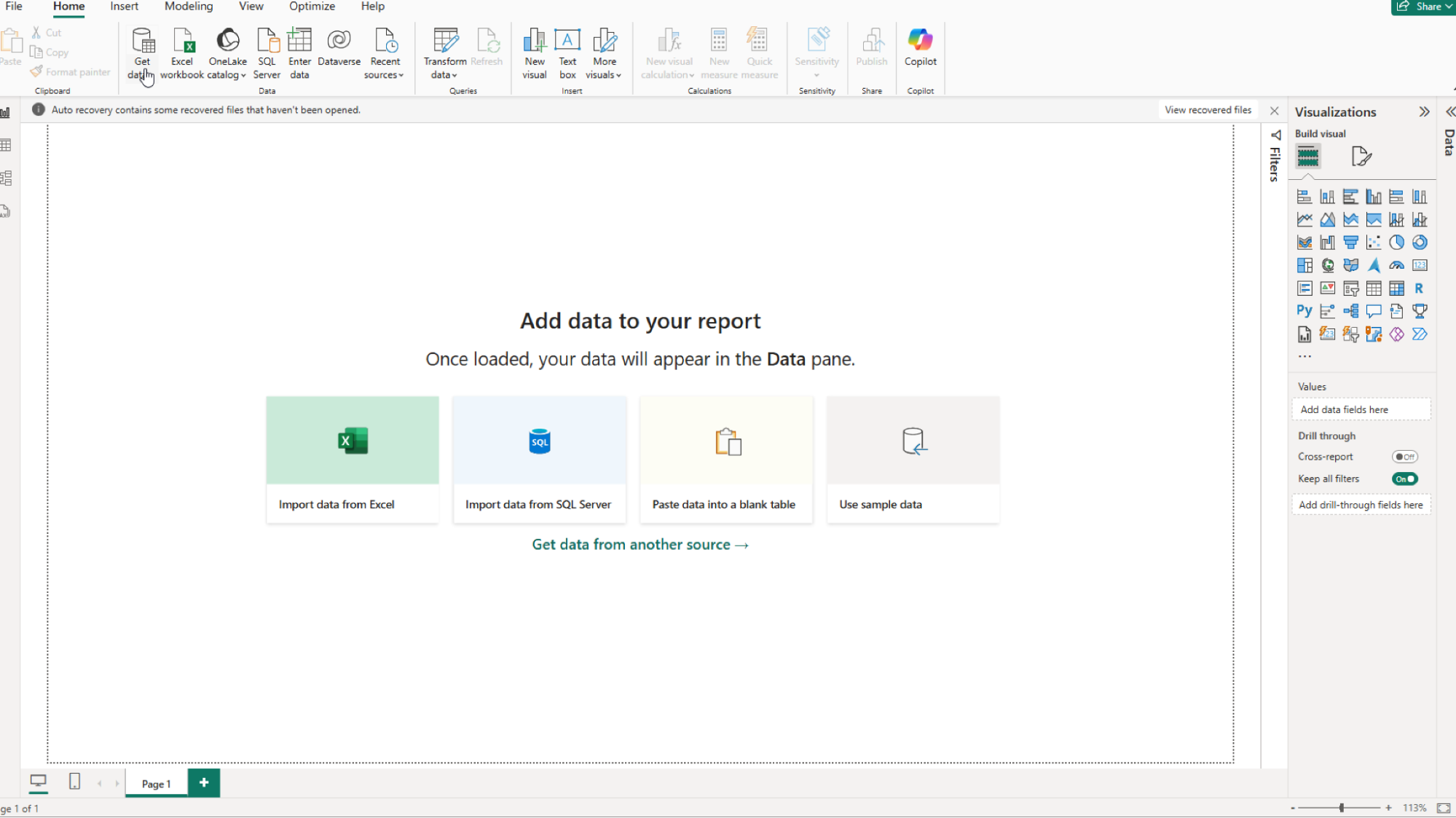Select the Clustered column chart visual

1373,197
